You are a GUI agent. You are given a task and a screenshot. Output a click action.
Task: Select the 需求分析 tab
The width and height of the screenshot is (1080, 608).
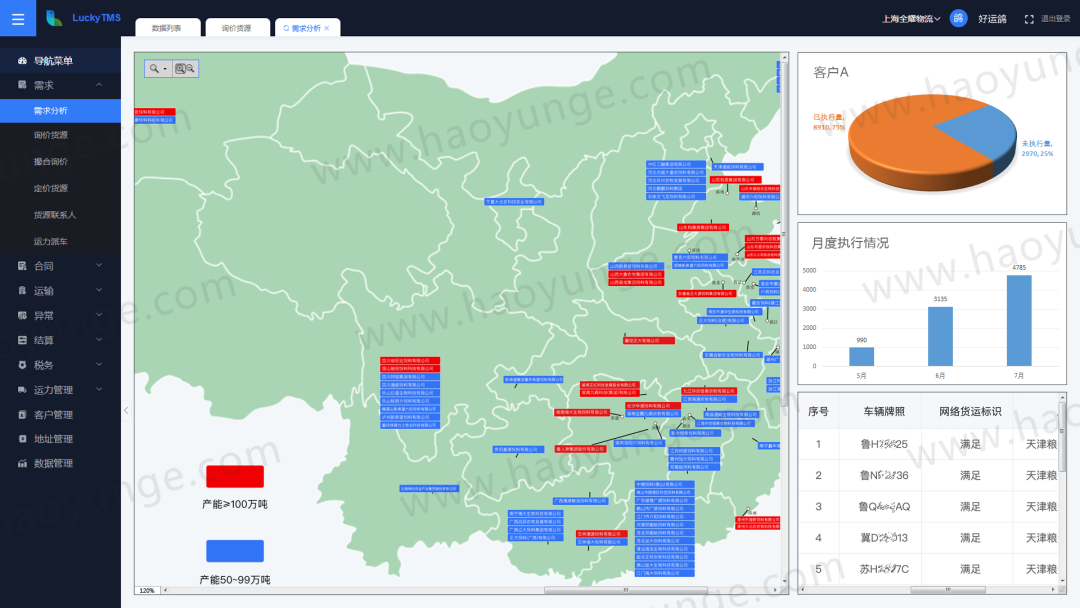(x=306, y=28)
